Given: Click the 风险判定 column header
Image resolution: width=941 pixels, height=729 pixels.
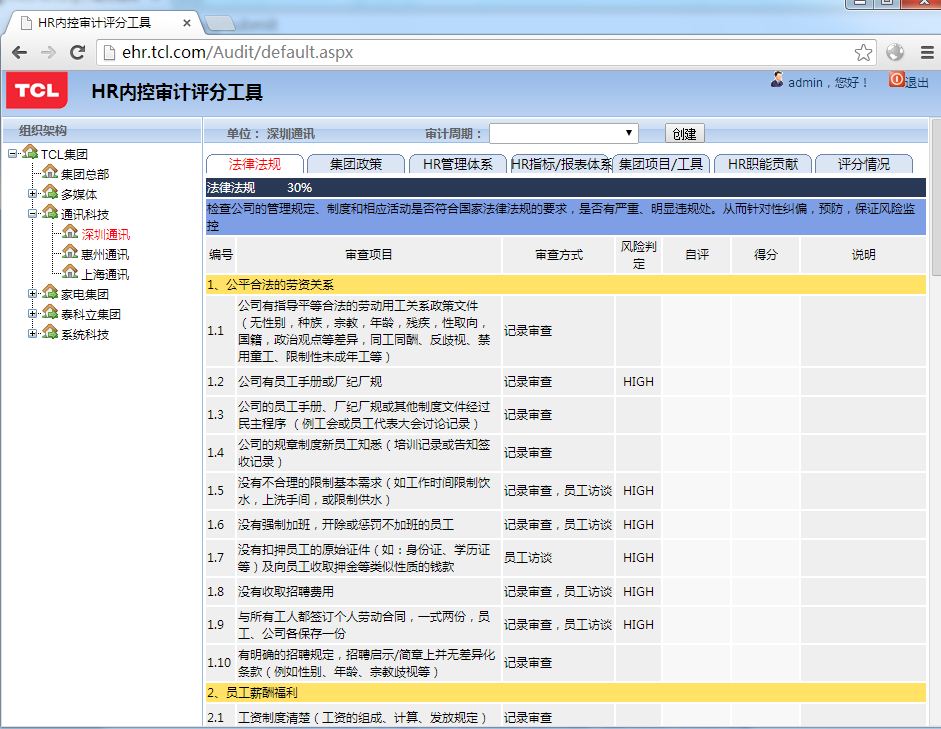Looking at the screenshot, I should coord(638,255).
